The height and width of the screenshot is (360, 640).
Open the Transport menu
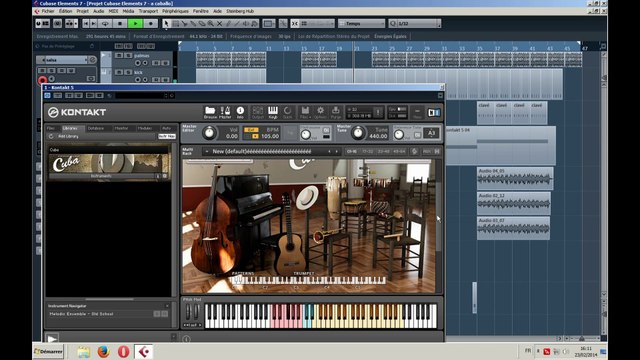148,11
